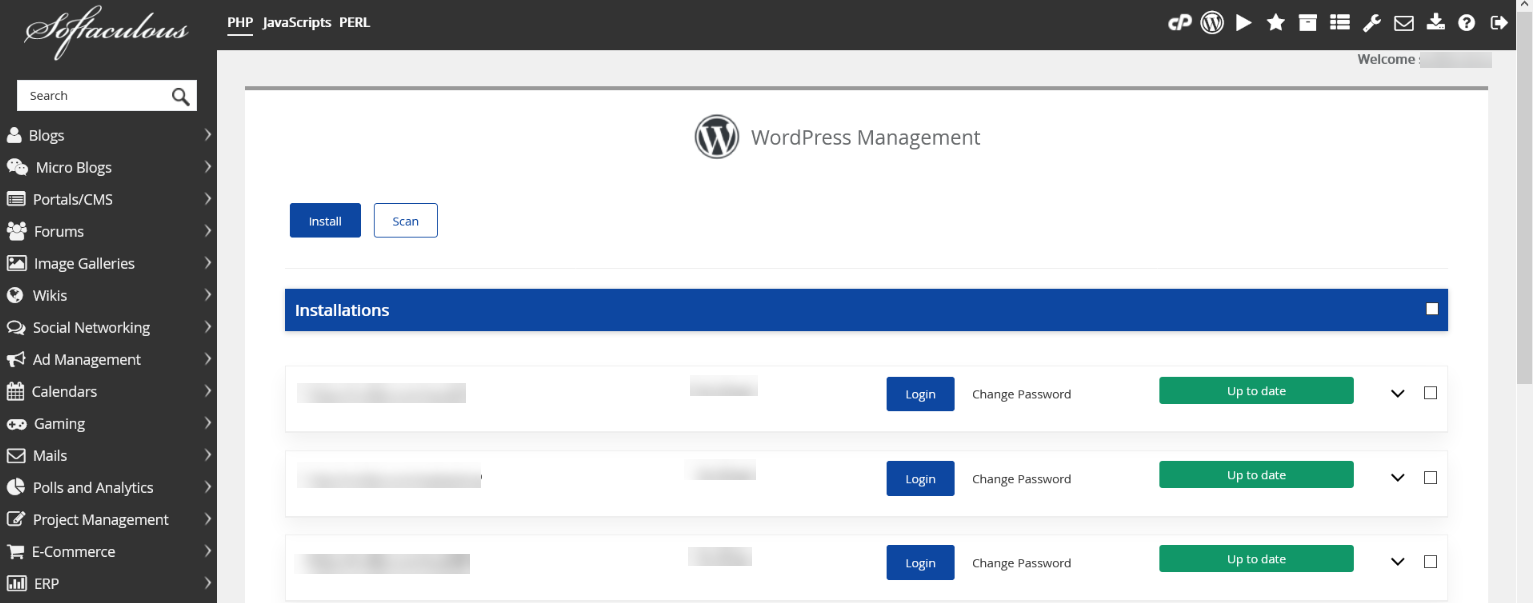Select the wrench settings icon
This screenshot has width=1533, height=603.
point(1371,21)
